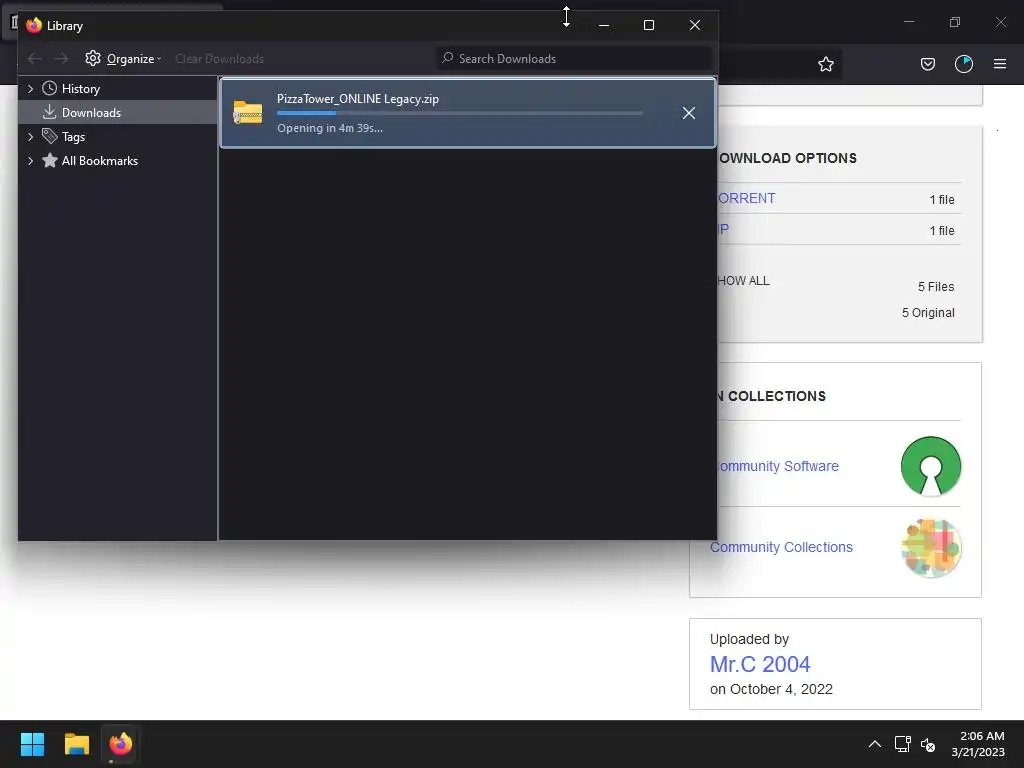Restore down the Firefox browser window

click(x=955, y=22)
